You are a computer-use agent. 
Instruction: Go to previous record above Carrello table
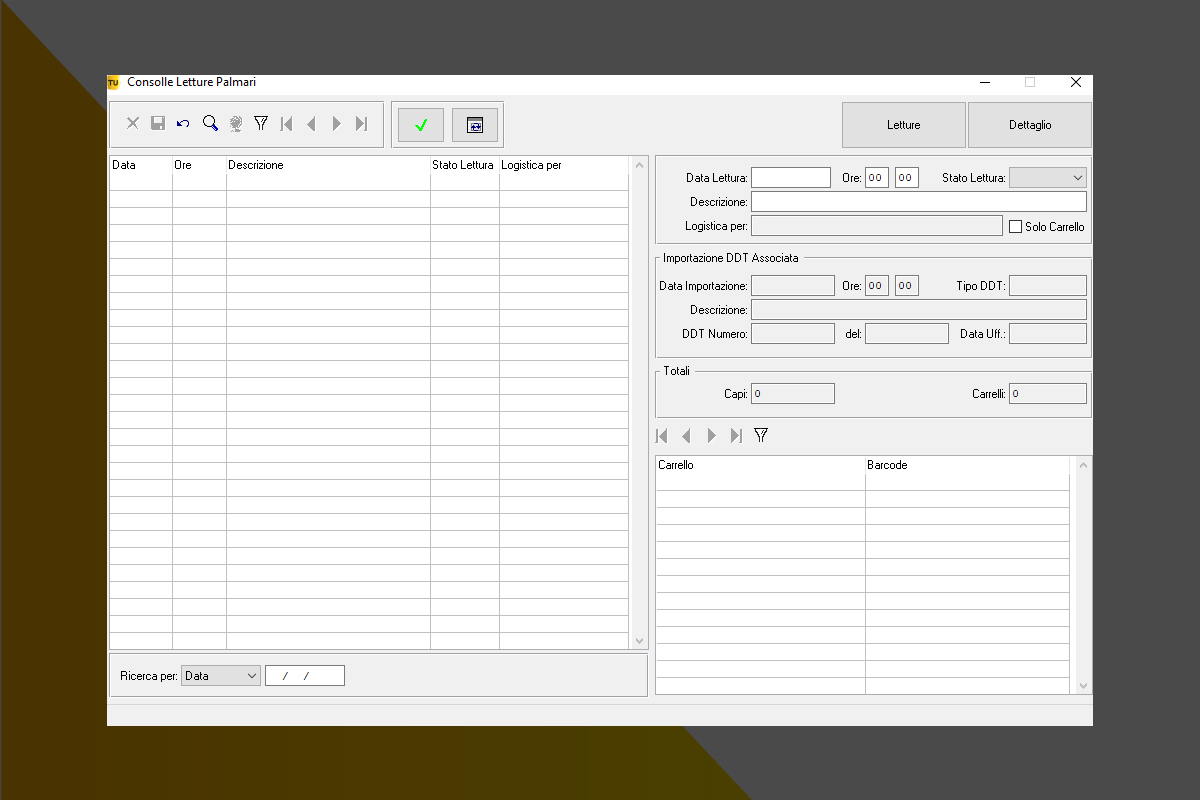click(x=686, y=436)
